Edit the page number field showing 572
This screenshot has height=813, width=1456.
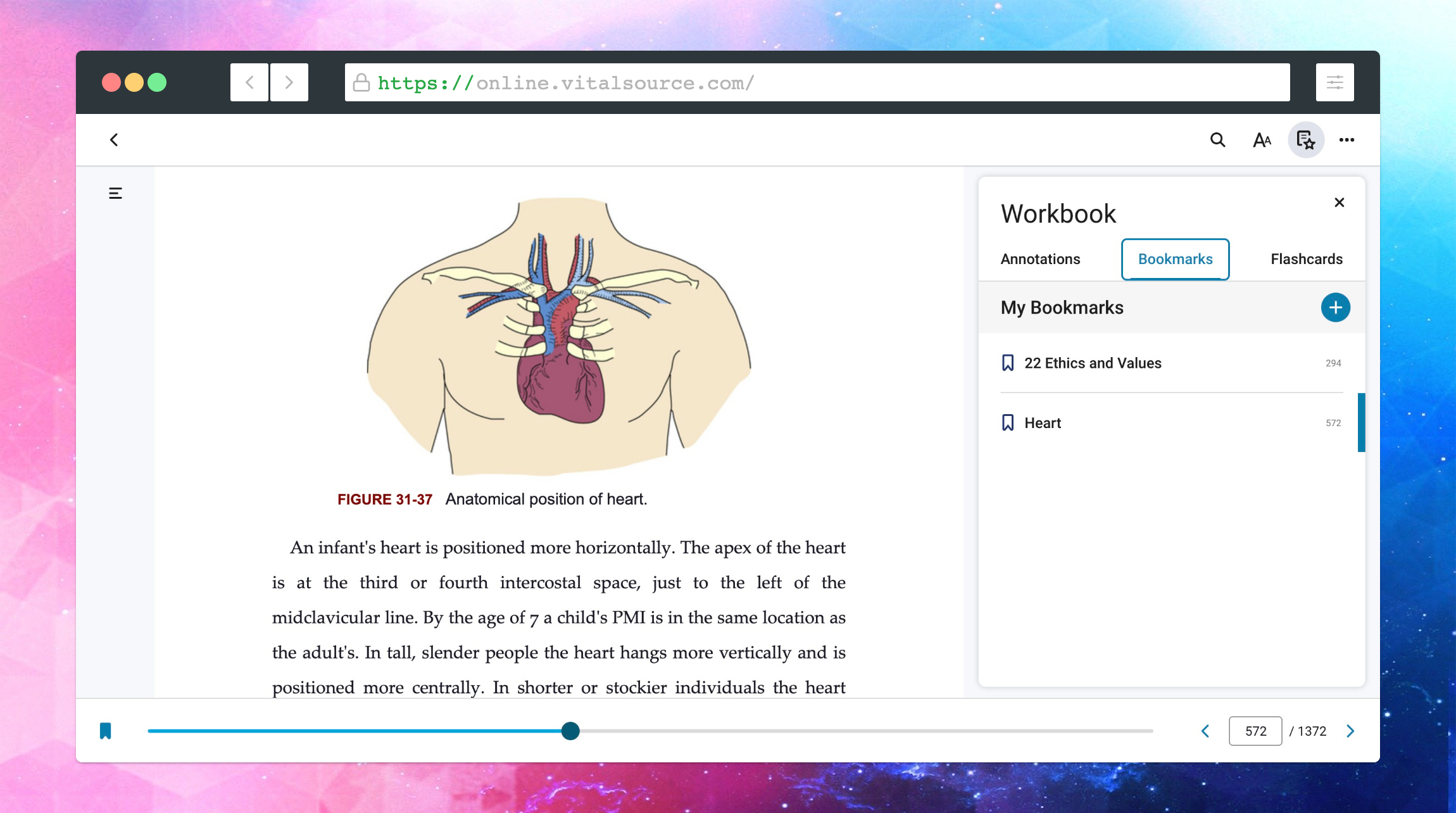tap(1255, 731)
